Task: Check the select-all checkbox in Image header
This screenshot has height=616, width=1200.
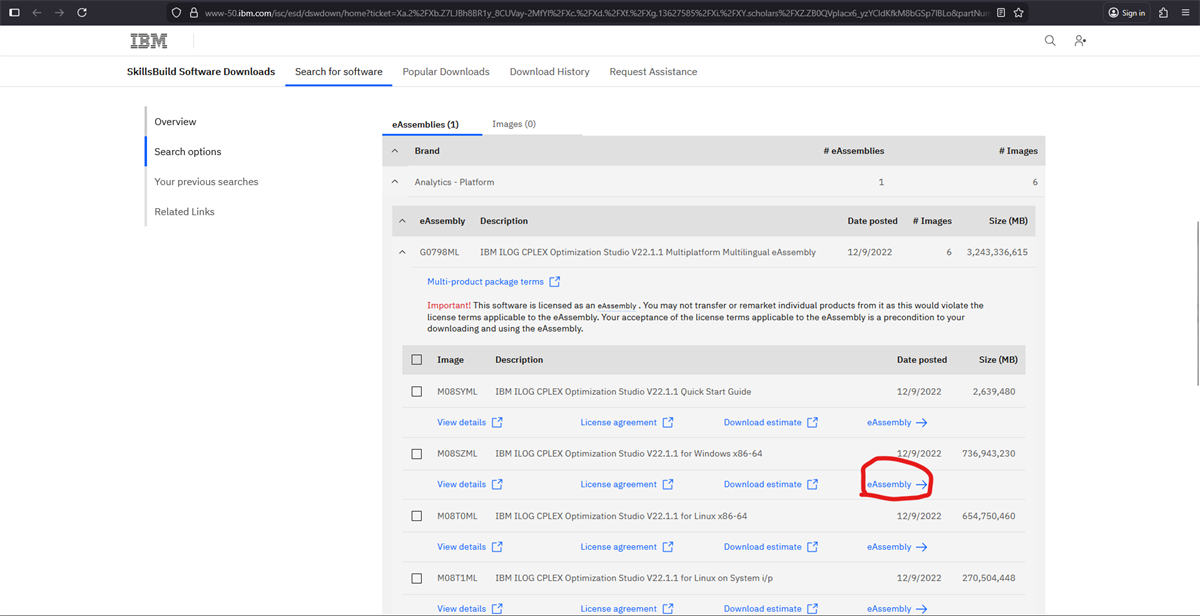Action: coord(417,360)
